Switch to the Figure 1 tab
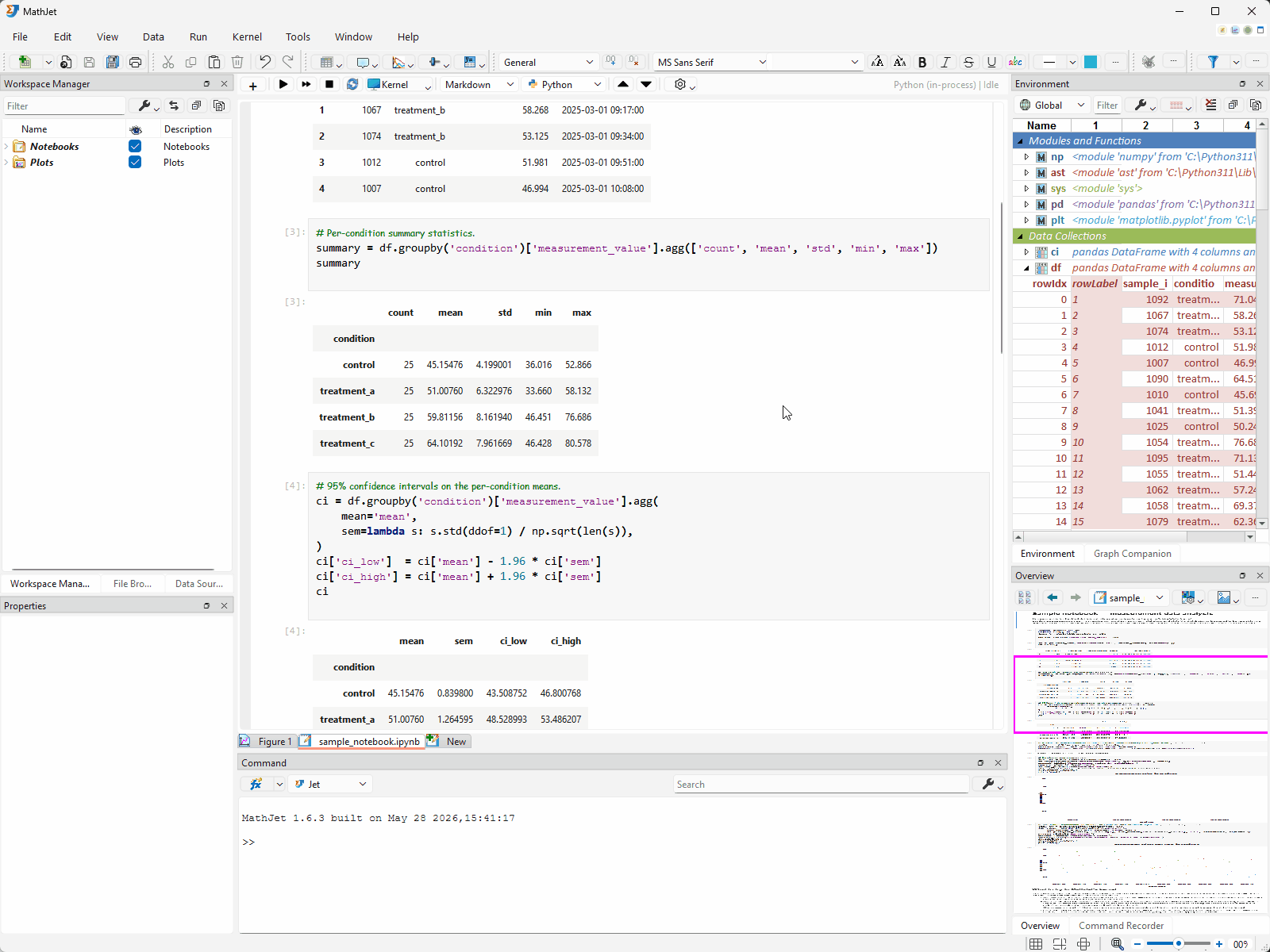Screen dimensions: 1270x952 coord(267,741)
